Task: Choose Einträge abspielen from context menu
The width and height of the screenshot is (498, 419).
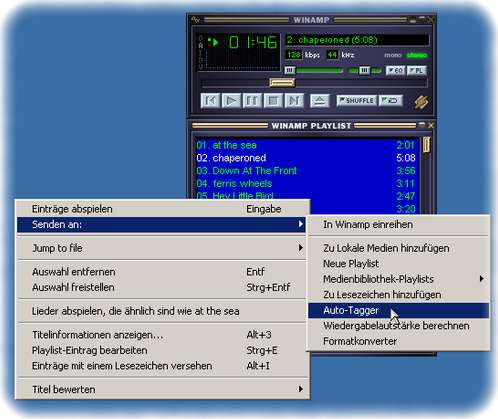Action: (x=162, y=209)
